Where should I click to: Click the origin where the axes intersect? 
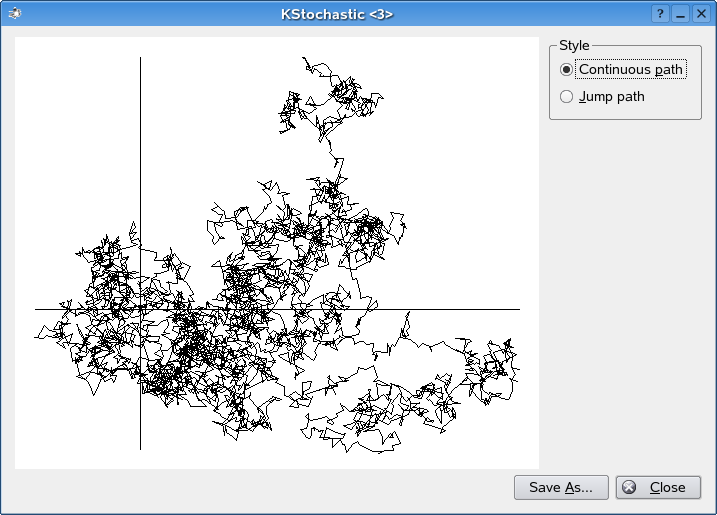140,309
